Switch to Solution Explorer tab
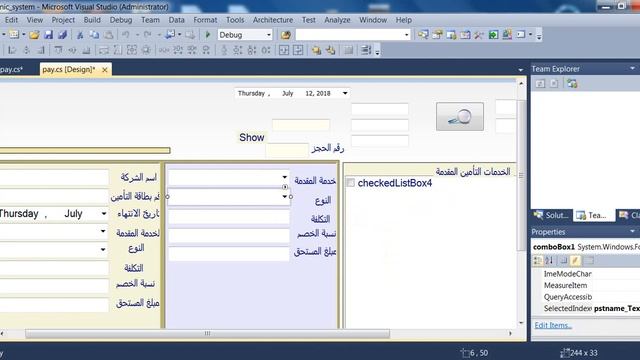Viewport: 640px width, 360px height. coord(551,215)
